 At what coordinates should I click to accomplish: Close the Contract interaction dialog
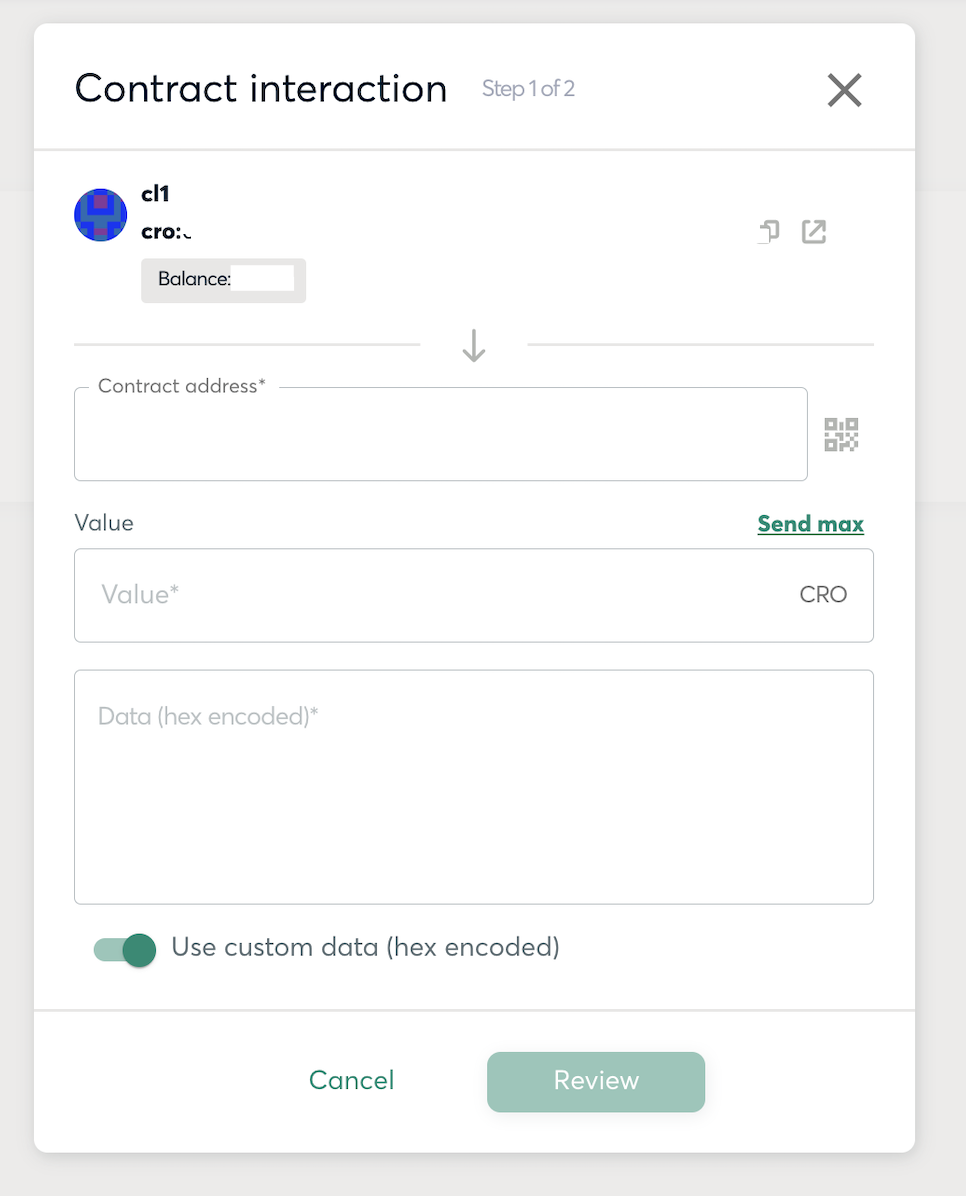[844, 91]
